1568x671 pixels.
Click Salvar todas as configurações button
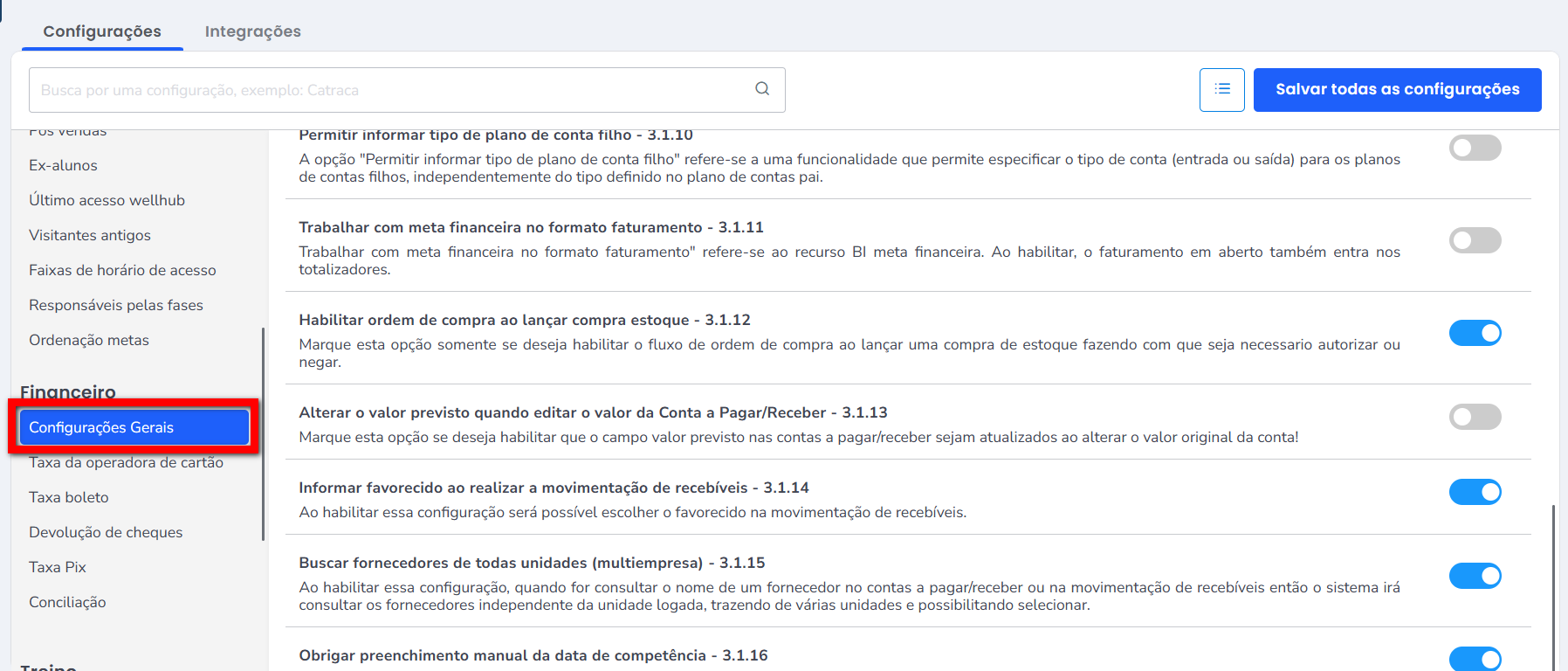1397,90
